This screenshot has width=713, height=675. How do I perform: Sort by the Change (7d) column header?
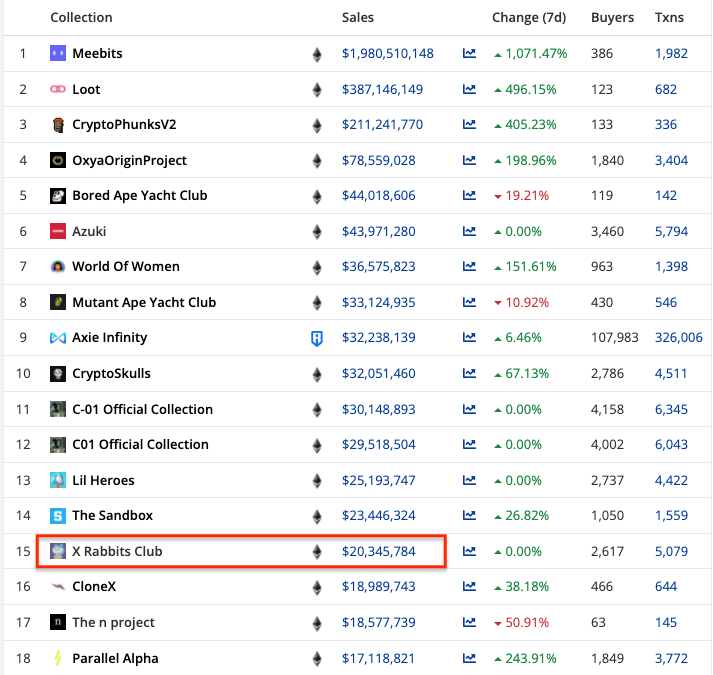530,17
